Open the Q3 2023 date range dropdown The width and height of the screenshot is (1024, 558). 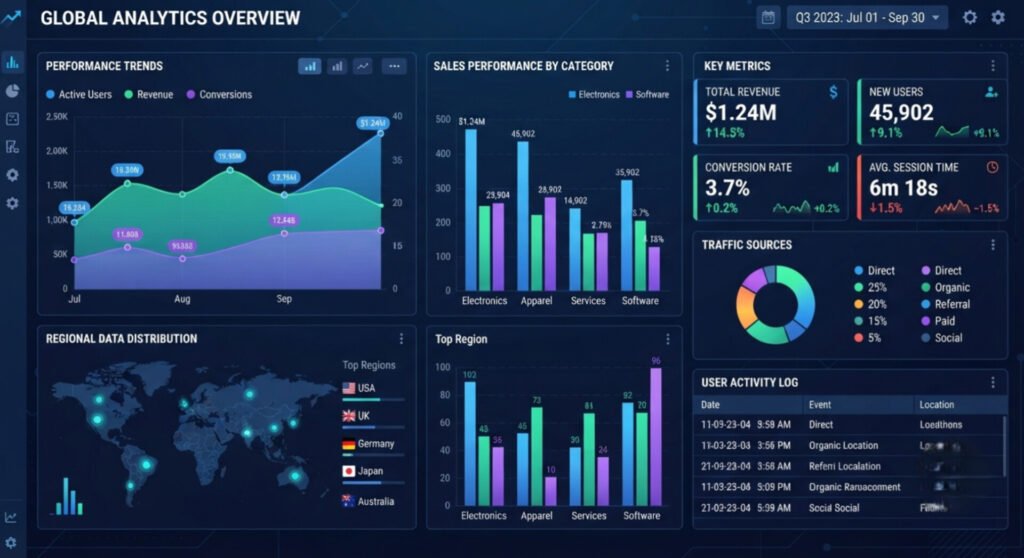click(868, 18)
